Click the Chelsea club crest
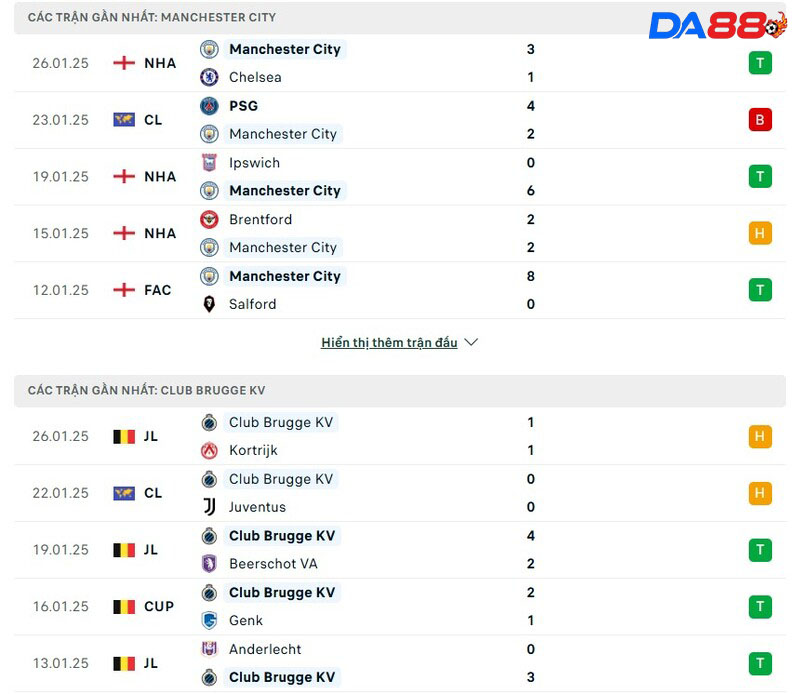This screenshot has height=694, width=800. click(209, 77)
